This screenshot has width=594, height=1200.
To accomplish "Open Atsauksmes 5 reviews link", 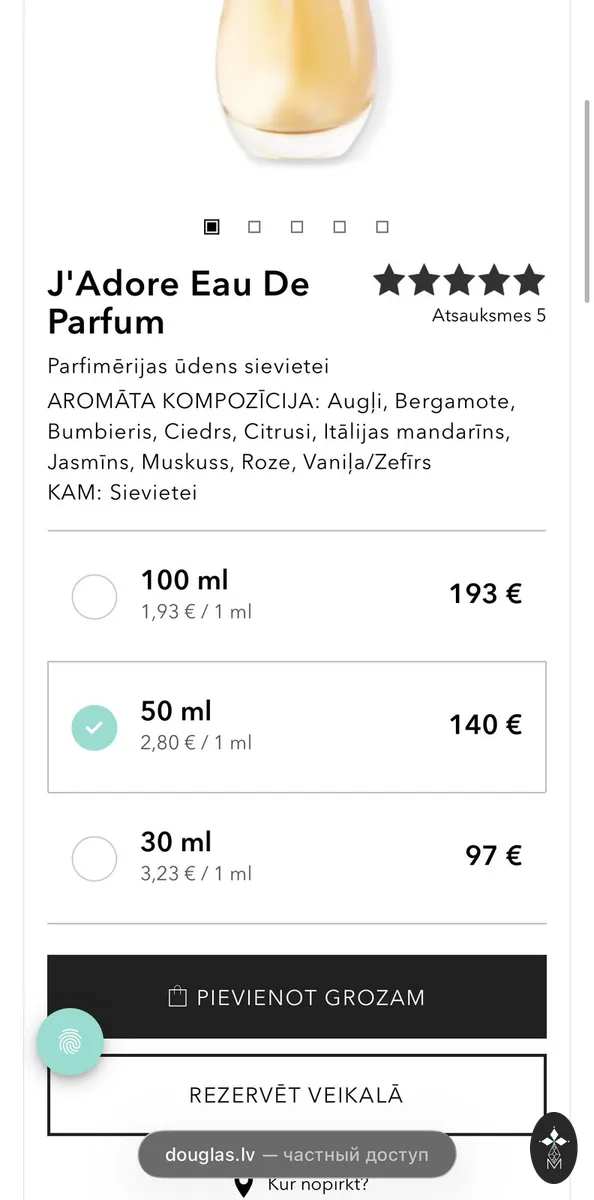I will click(489, 315).
